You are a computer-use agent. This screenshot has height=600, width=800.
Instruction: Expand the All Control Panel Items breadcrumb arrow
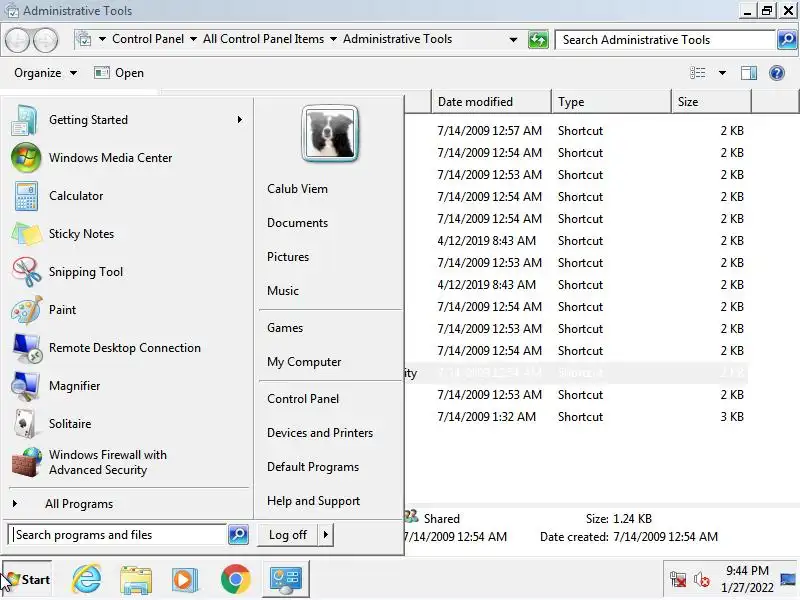[x=333, y=39]
